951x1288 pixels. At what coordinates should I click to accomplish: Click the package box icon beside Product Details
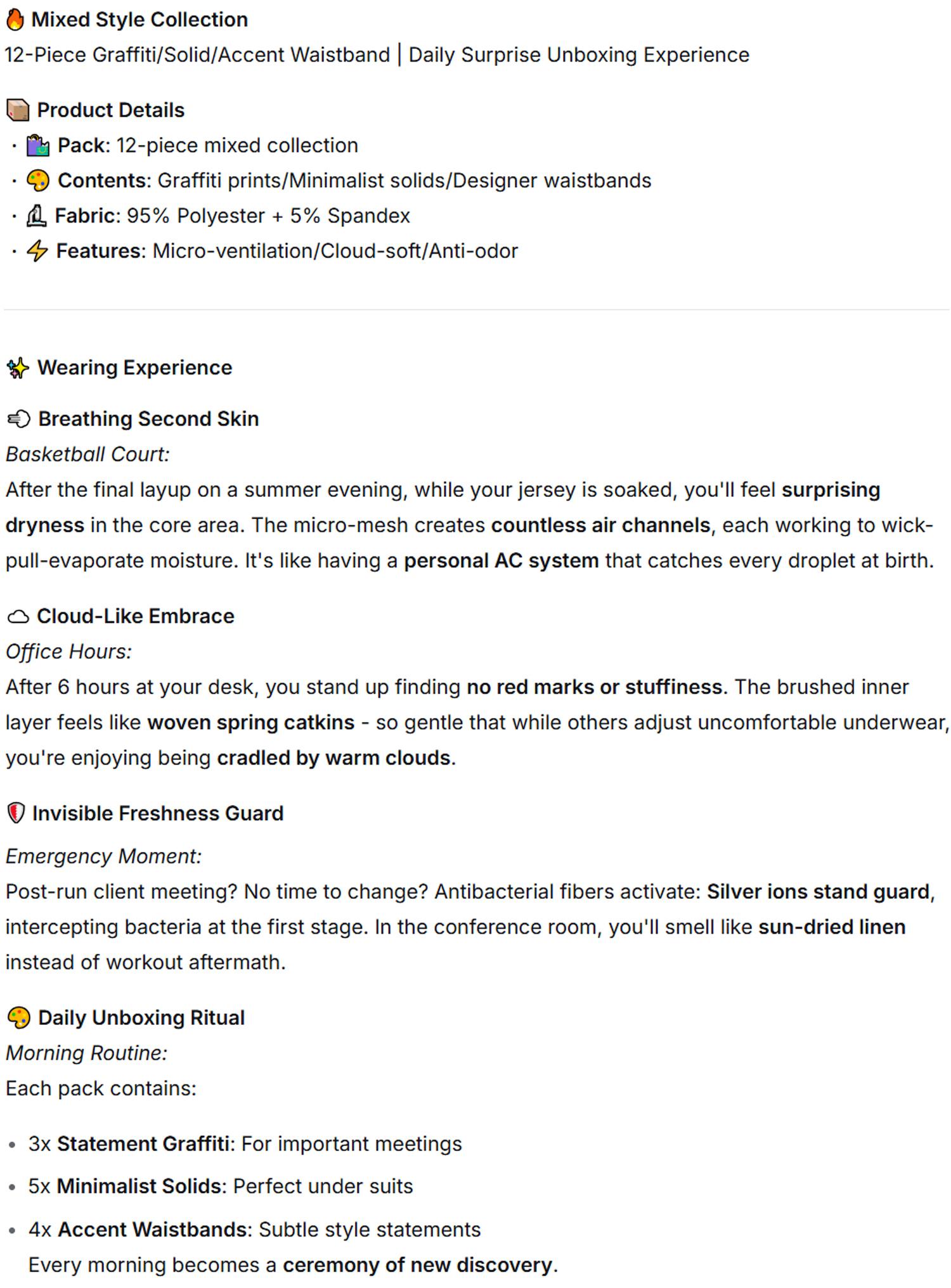(18, 110)
